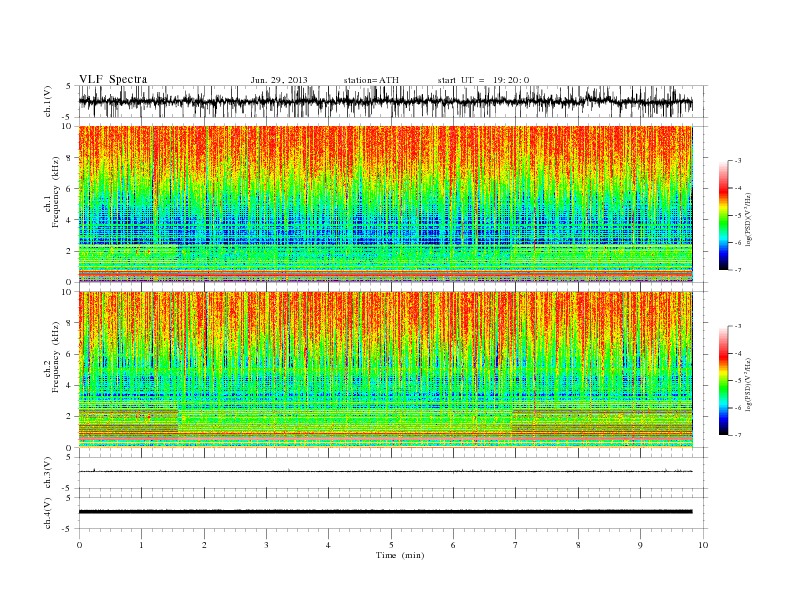Image resolution: width=792 pixels, height=612 pixels.
Task: Click the "ch.1(V)" waveform axis label
Action: point(48,101)
